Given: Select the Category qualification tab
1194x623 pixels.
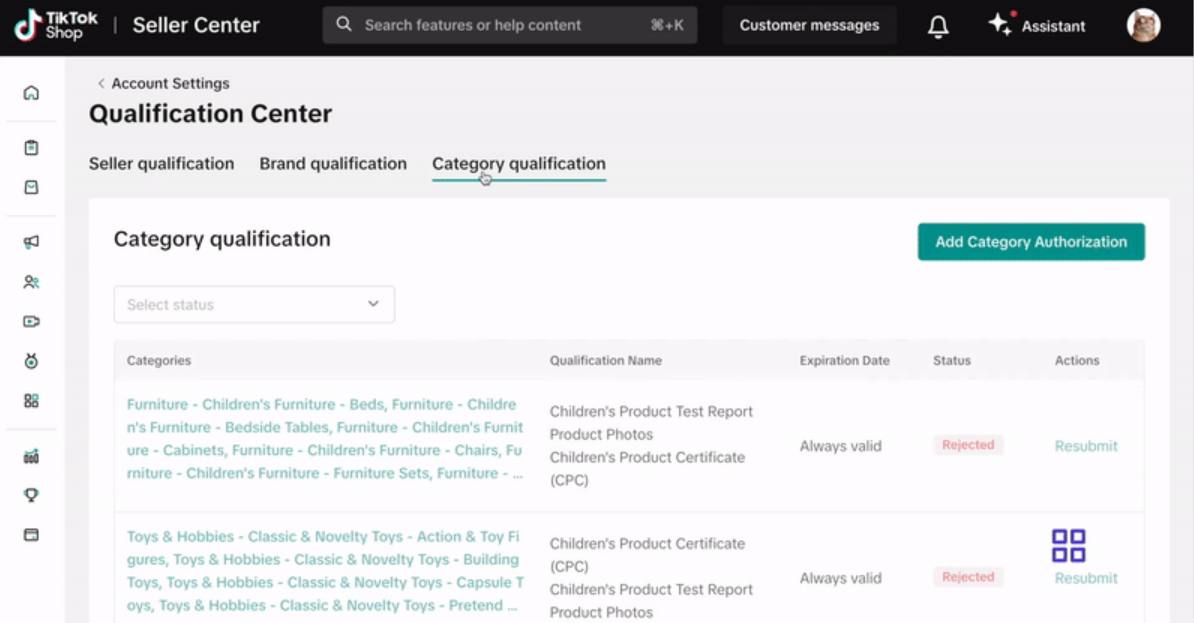Looking at the screenshot, I should click(x=519, y=164).
